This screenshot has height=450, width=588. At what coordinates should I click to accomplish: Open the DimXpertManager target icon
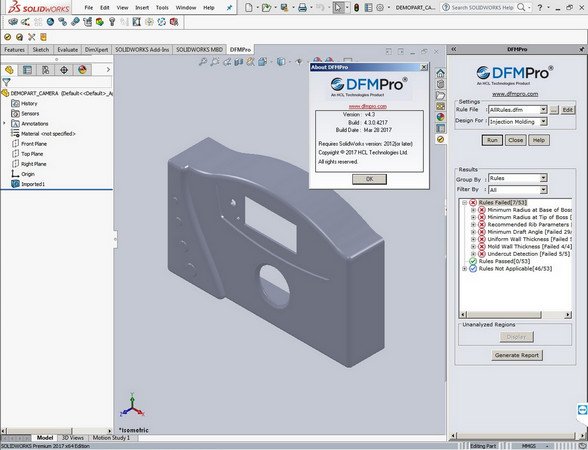pos(64,70)
